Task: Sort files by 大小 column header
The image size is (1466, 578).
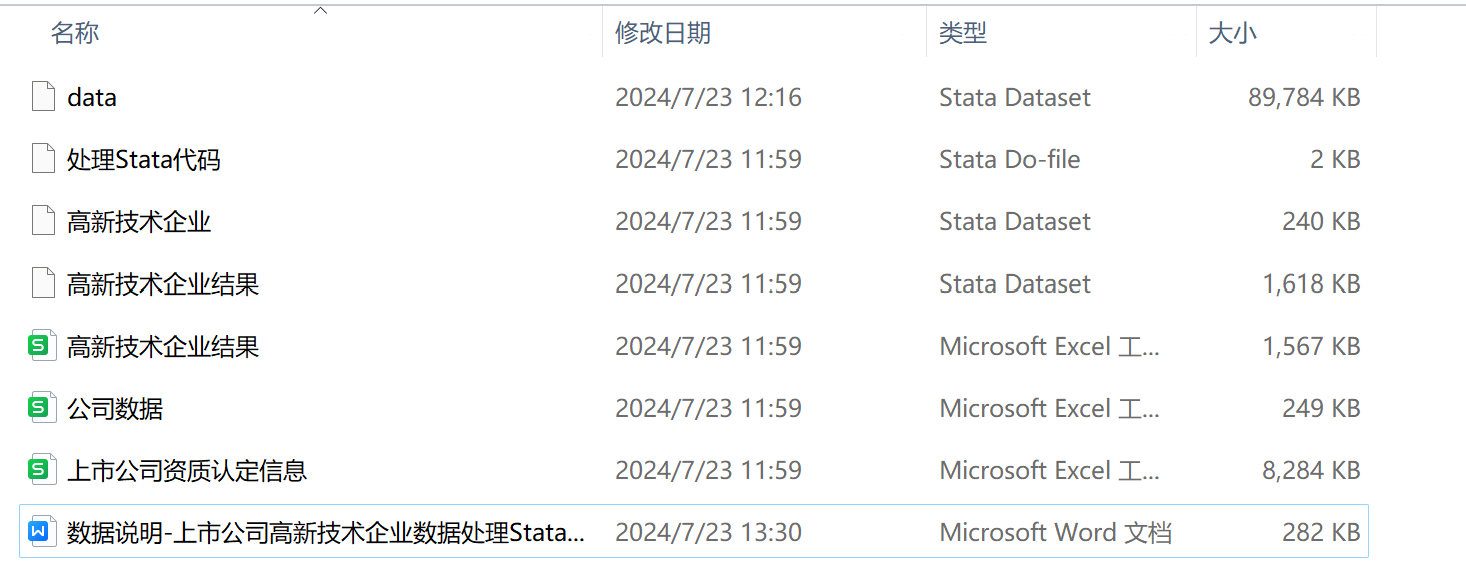Action: [1232, 33]
